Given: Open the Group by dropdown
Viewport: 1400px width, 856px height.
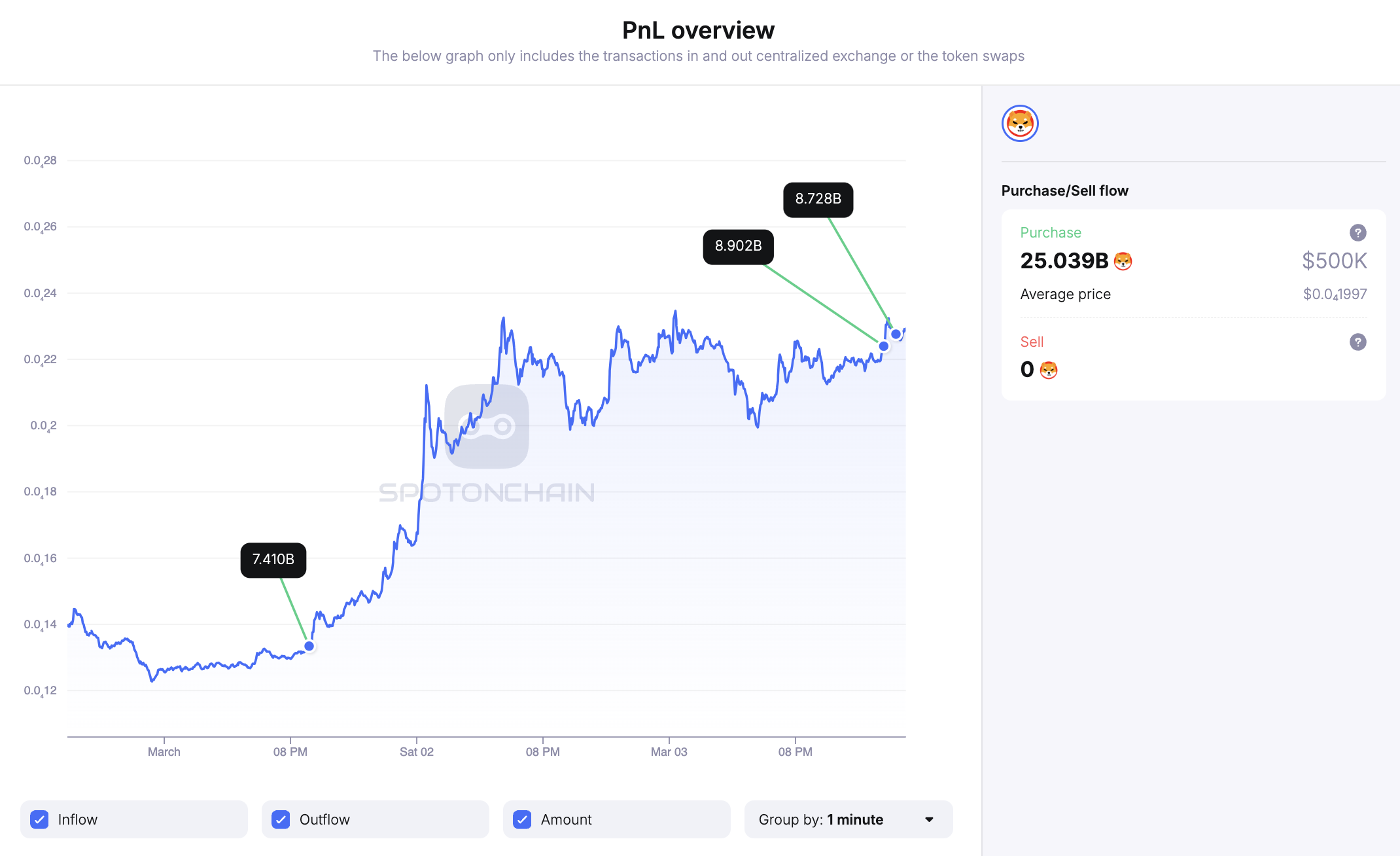Looking at the screenshot, I should (x=848, y=819).
